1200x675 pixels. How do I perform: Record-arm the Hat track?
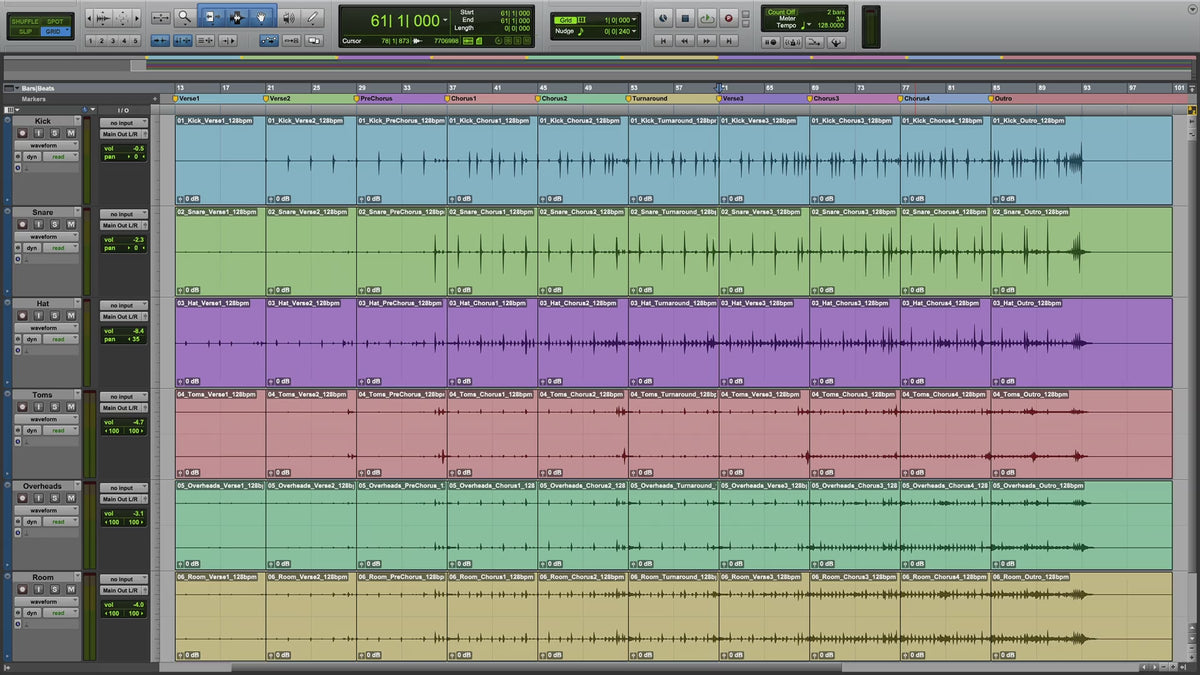pyautogui.click(x=22, y=316)
